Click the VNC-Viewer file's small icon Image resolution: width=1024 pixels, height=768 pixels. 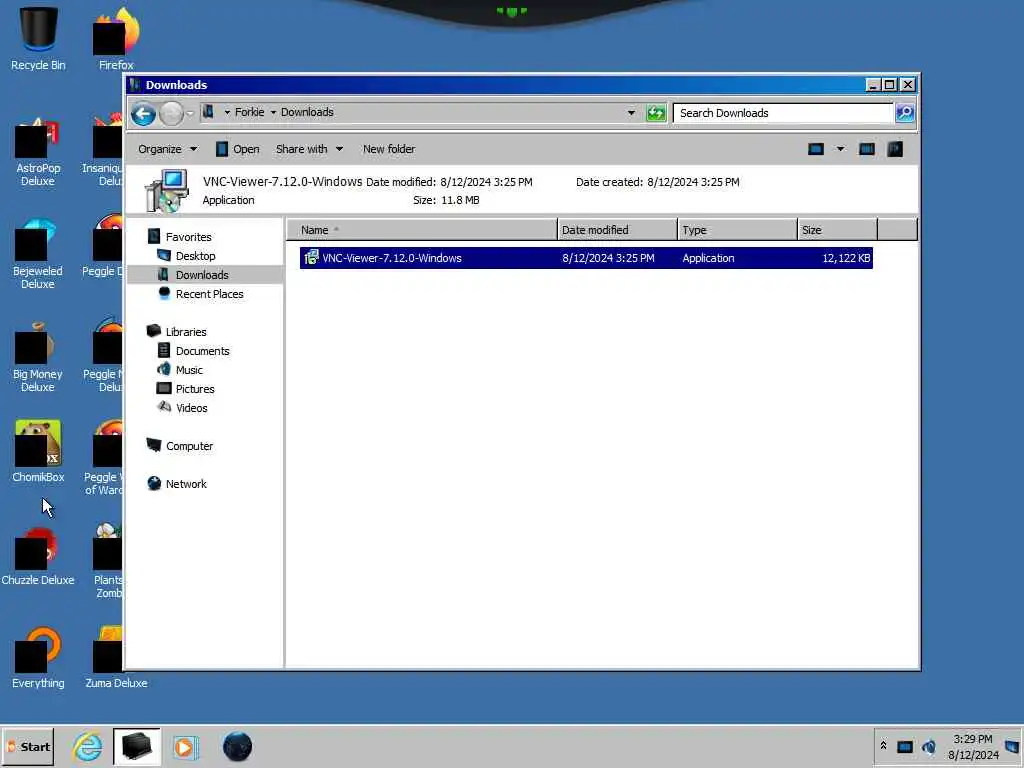point(312,257)
